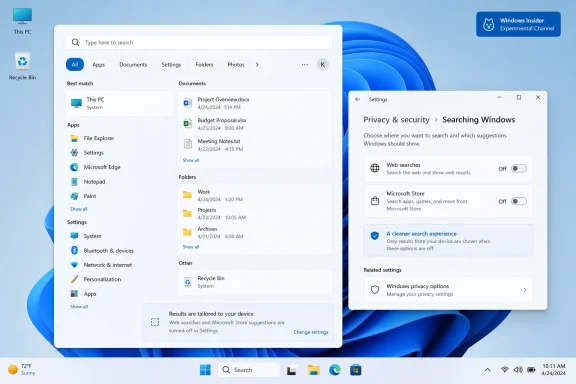Go back in Settings window
The image size is (576, 384).
coord(357,99)
